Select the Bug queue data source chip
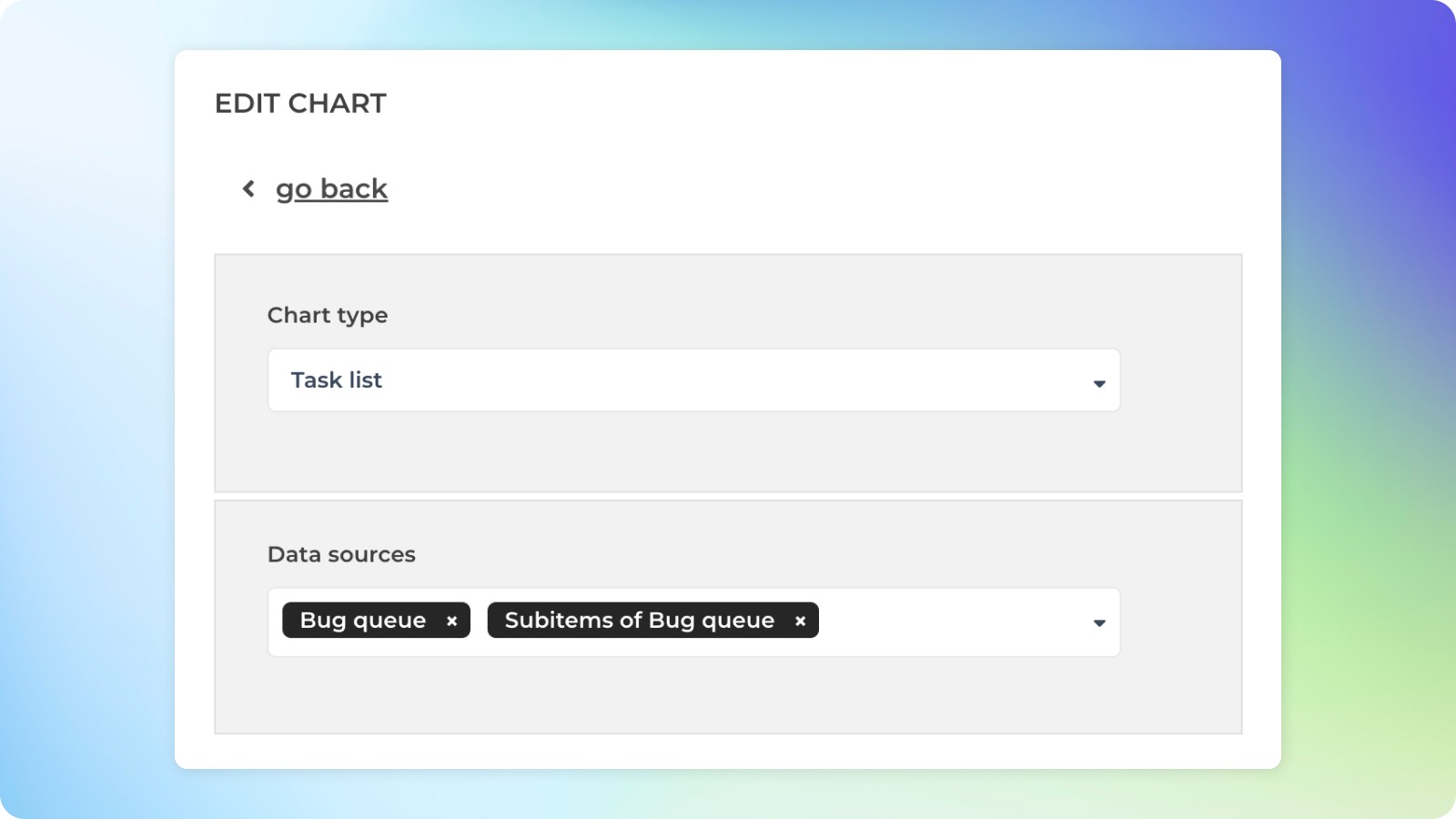 376,621
